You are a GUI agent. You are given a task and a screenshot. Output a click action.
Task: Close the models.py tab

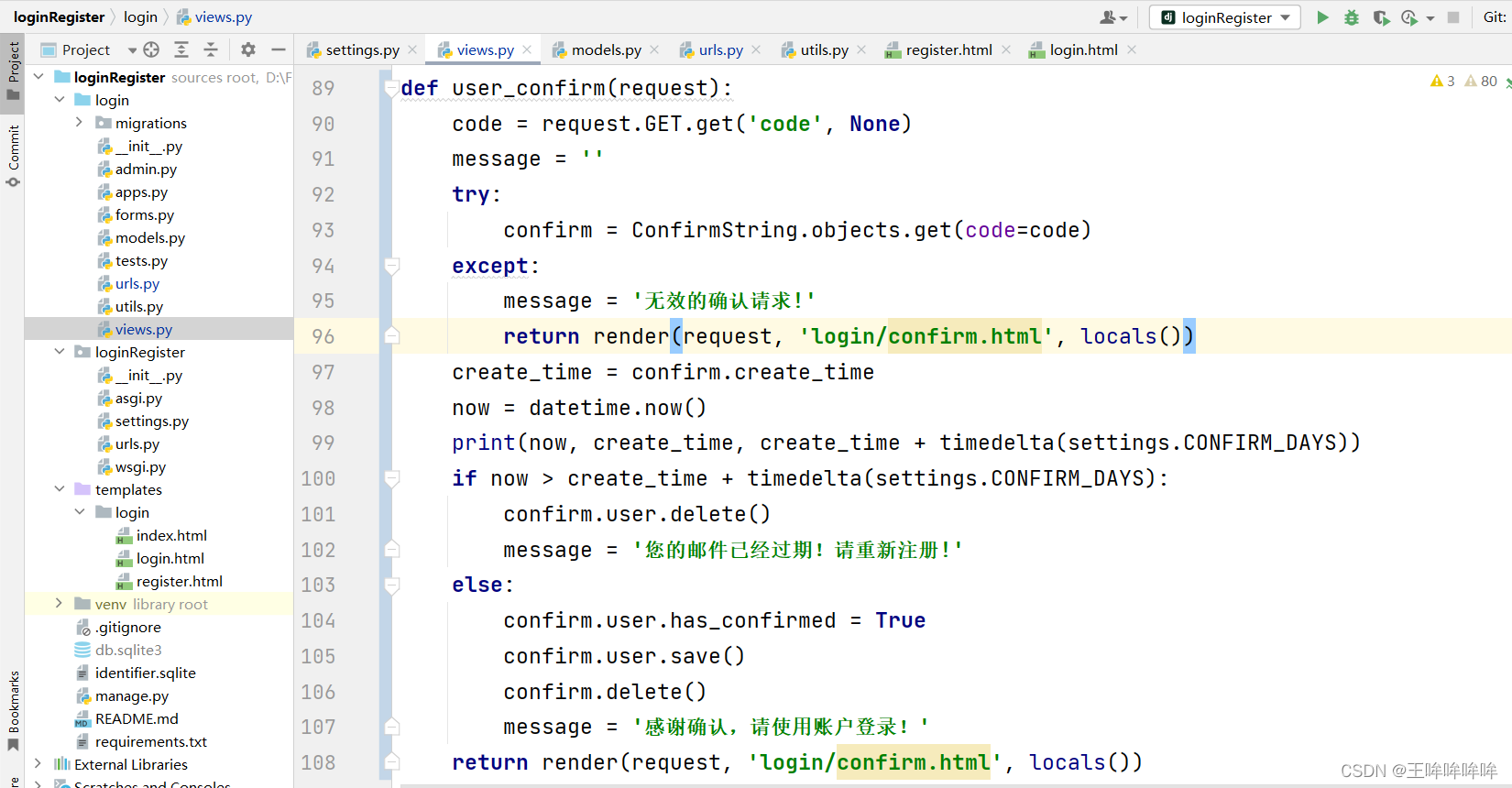[x=654, y=49]
